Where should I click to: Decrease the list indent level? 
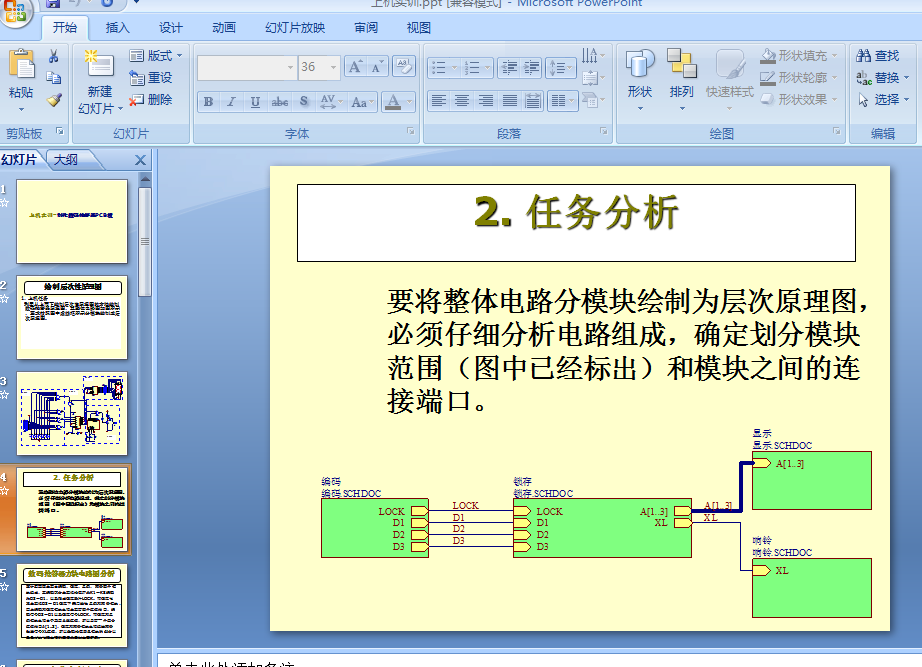pyautogui.click(x=509, y=68)
